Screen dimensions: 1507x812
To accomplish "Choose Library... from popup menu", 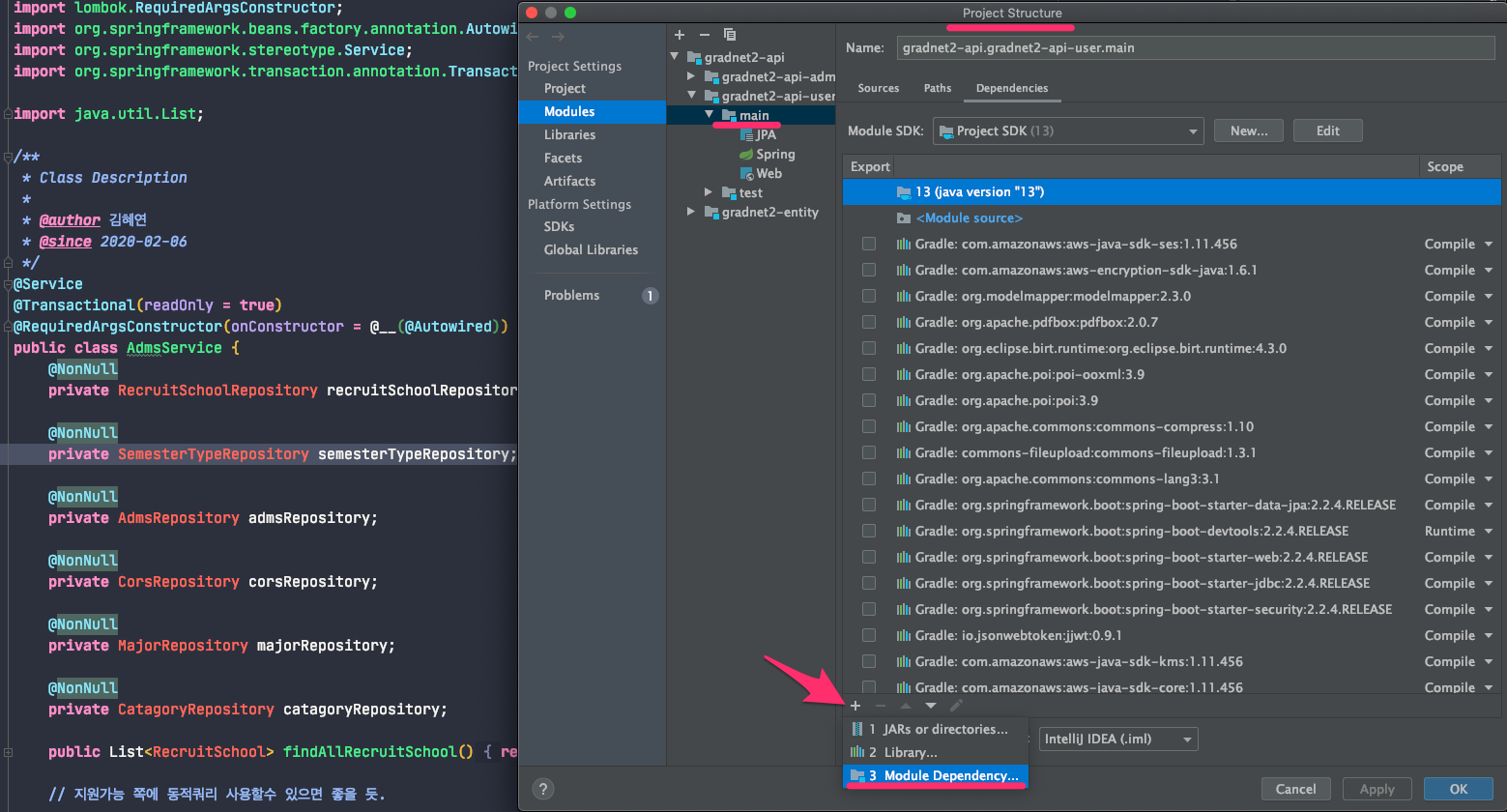I will (936, 753).
